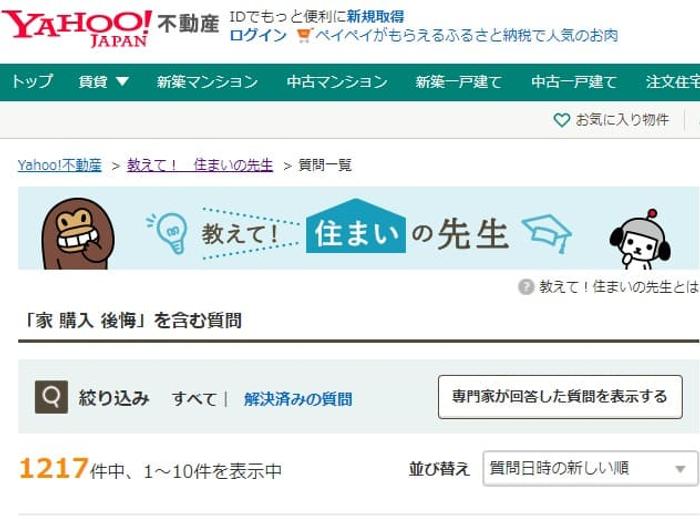Click the robot dog mascot in banner
The image size is (700, 519).
[x=640, y=240]
